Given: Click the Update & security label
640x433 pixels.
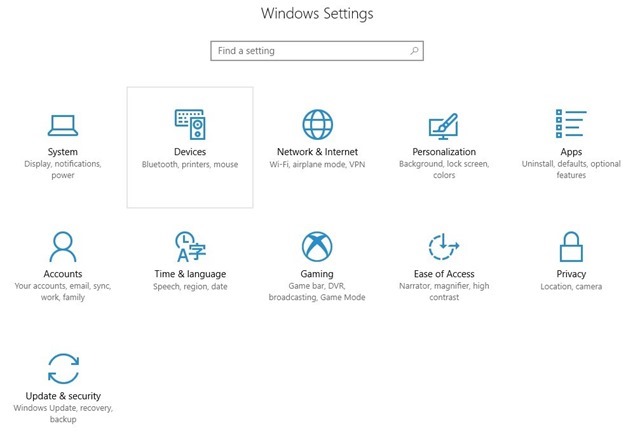Looking at the screenshot, I should pyautogui.click(x=63, y=396).
